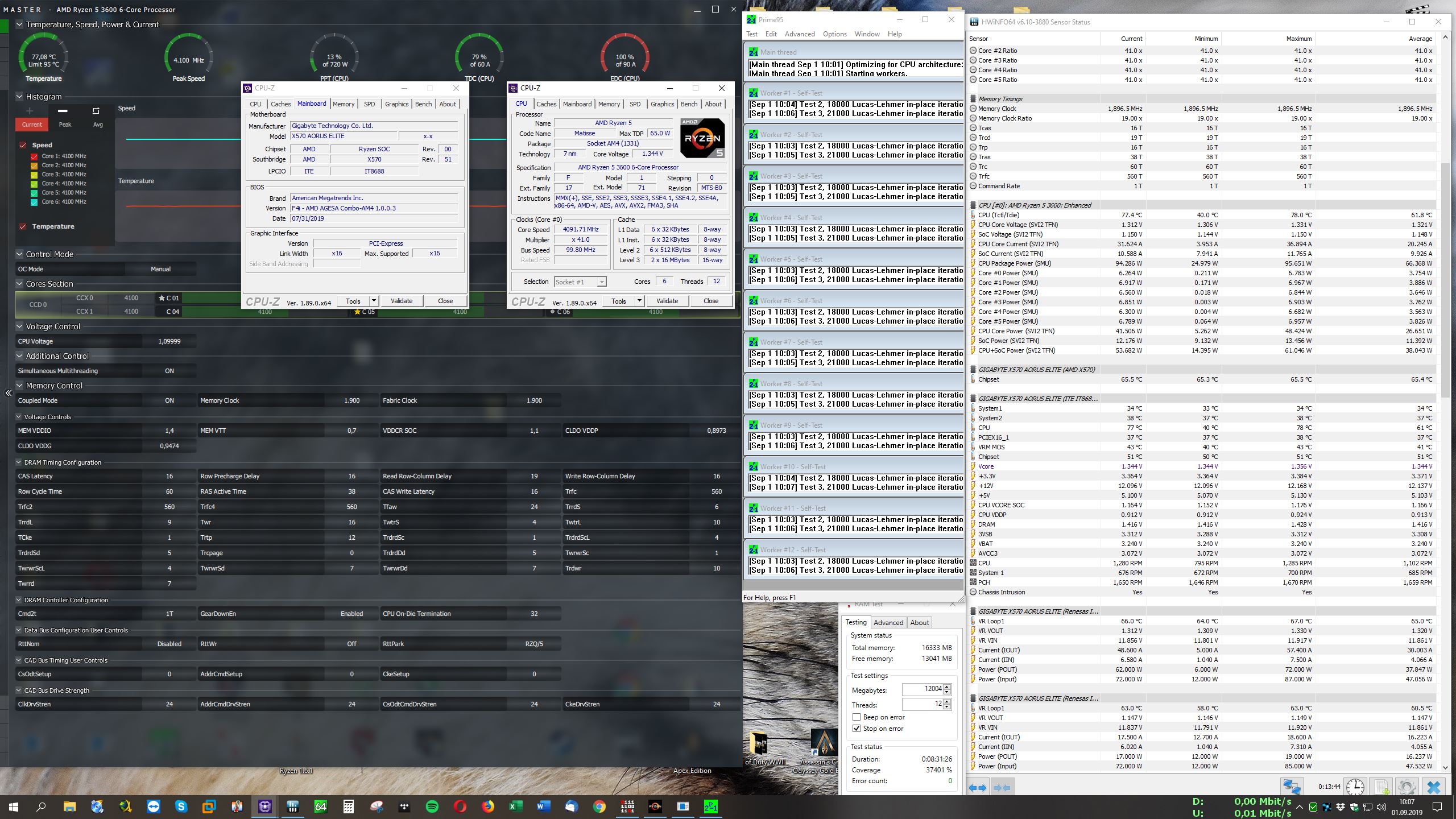This screenshot has height=819, width=1456.
Task: Collapse Ryzen Master sidebar double-chevron icon
Action: tap(8, 393)
